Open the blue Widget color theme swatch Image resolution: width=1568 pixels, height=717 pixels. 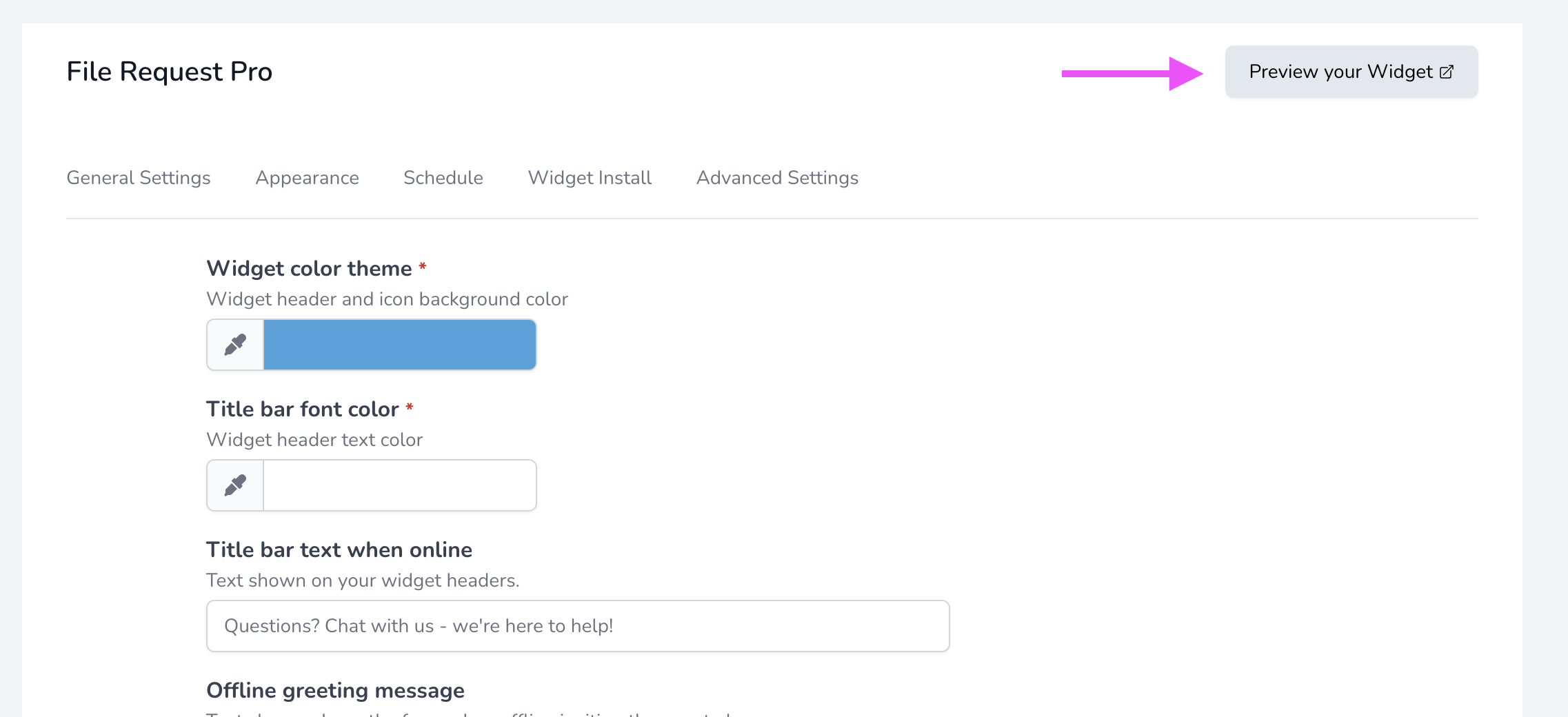pyautogui.click(x=400, y=345)
